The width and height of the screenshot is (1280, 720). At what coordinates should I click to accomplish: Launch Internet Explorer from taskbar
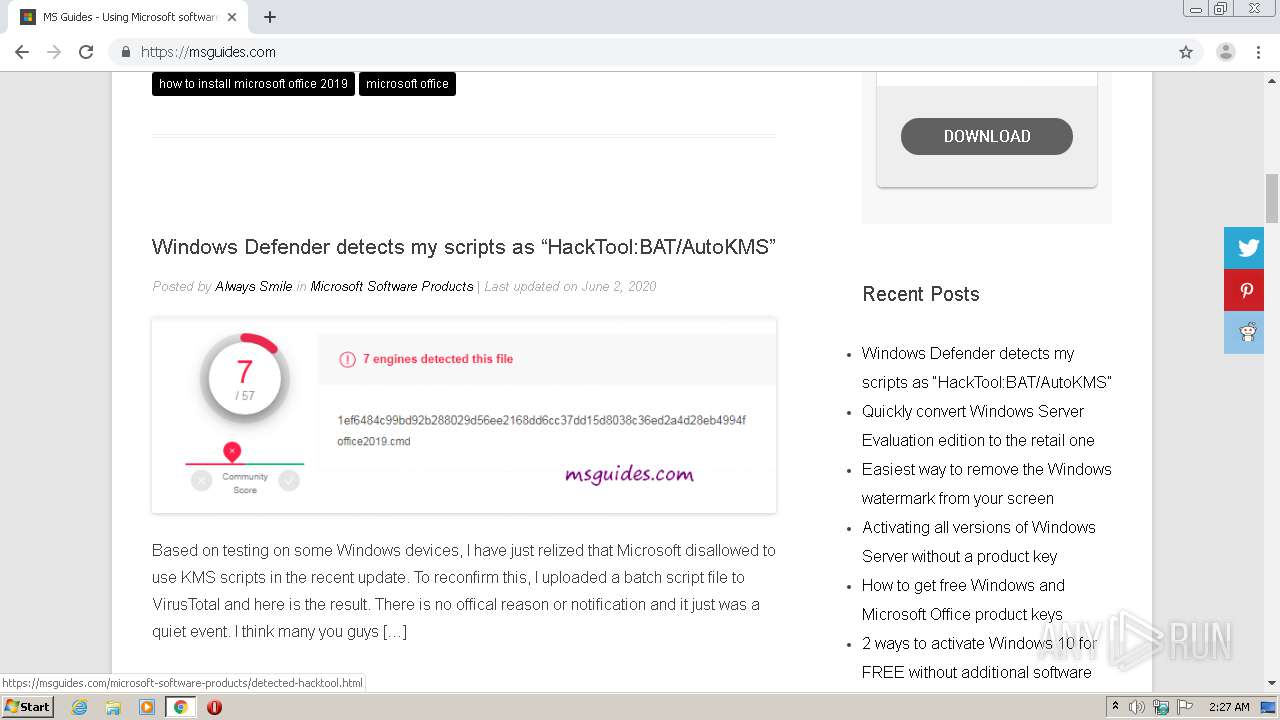80,707
